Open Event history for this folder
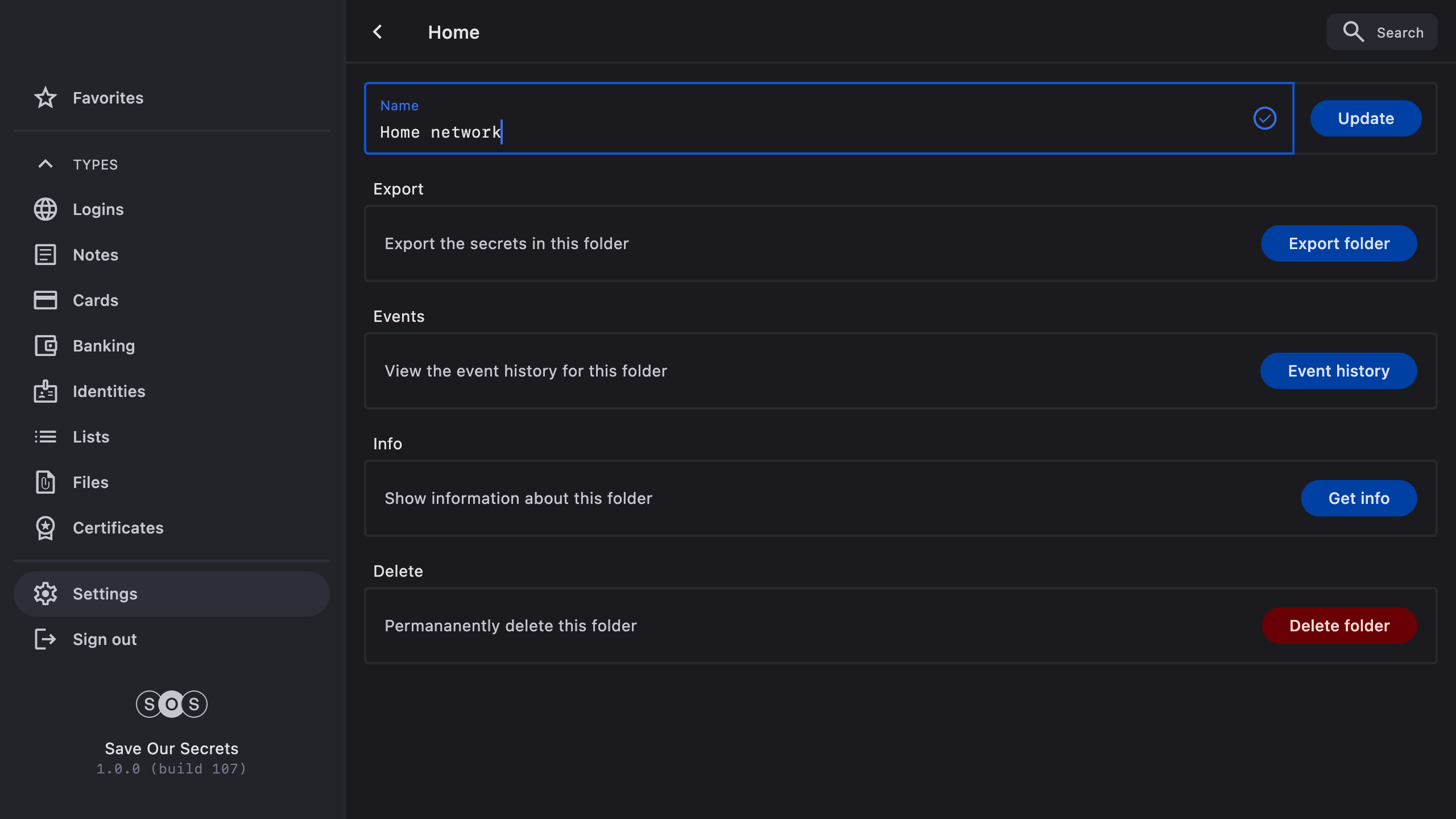The width and height of the screenshot is (1456, 819). click(x=1338, y=371)
